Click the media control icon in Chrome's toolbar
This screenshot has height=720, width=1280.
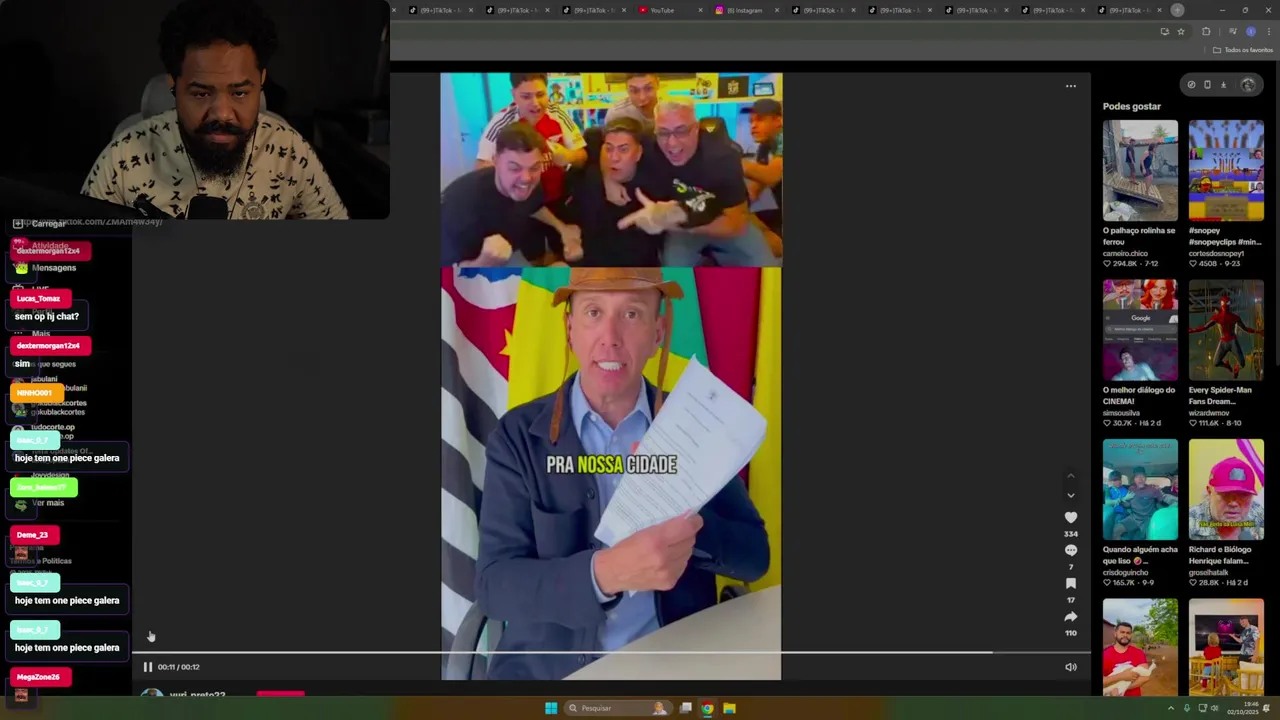1232,32
